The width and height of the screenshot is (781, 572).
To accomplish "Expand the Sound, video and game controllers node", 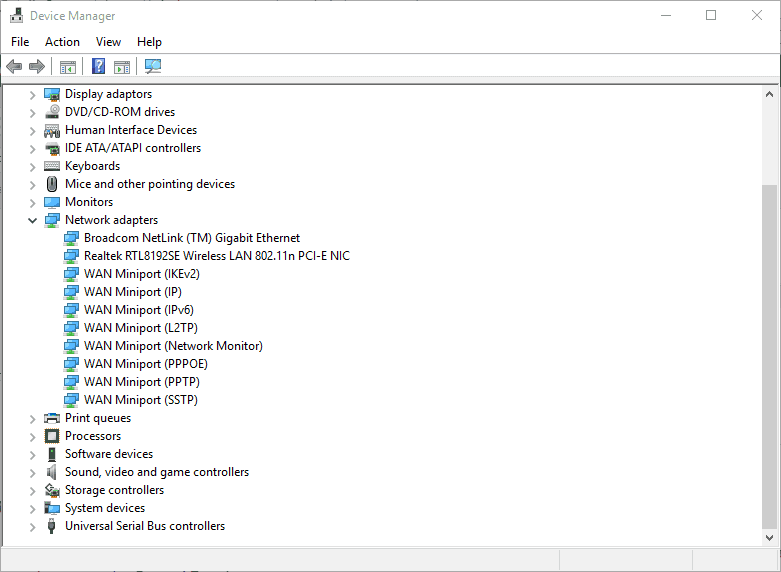I will tap(32, 472).
